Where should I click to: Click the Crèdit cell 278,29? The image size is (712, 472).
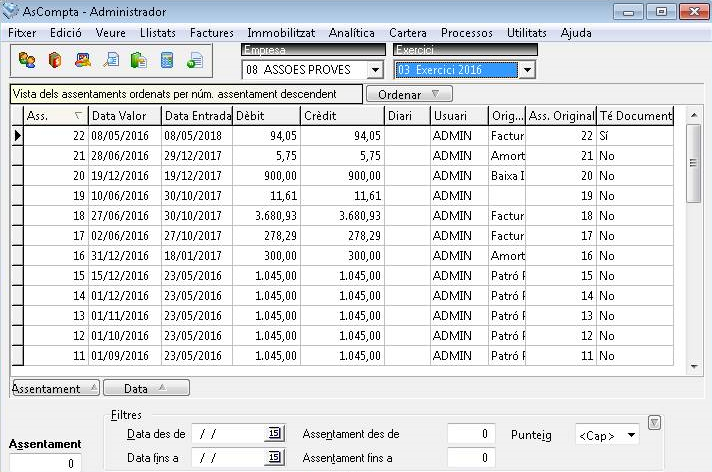point(342,235)
